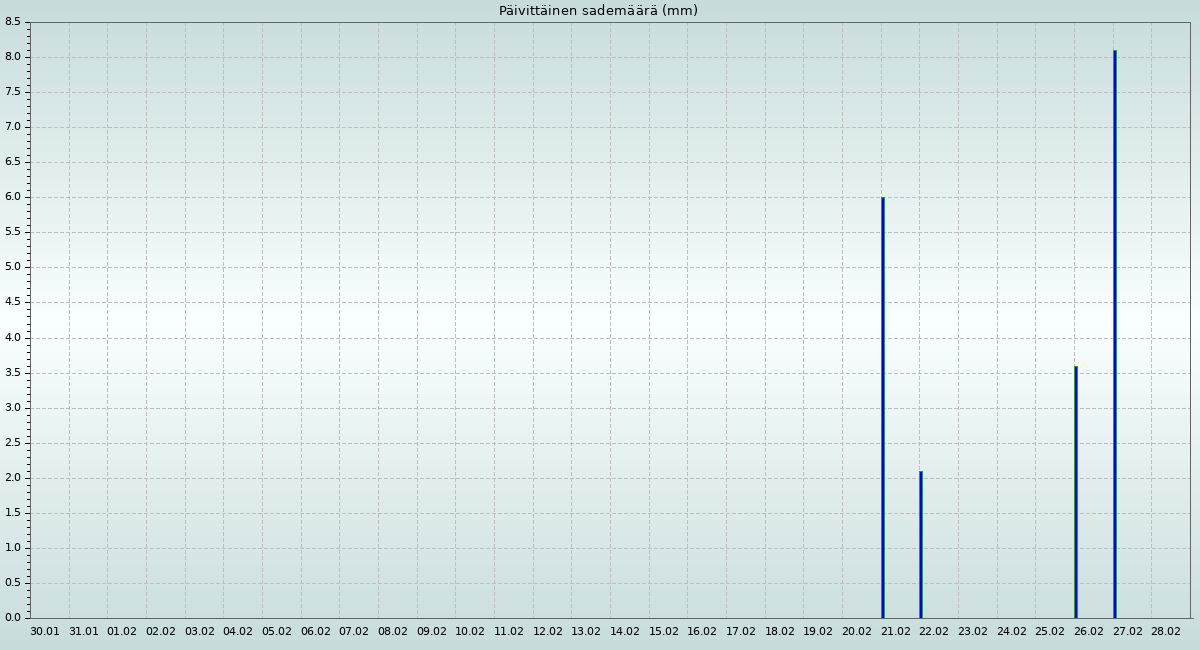Click the 24.02 date label
This screenshot has height=650, width=1200.
click(x=1012, y=632)
